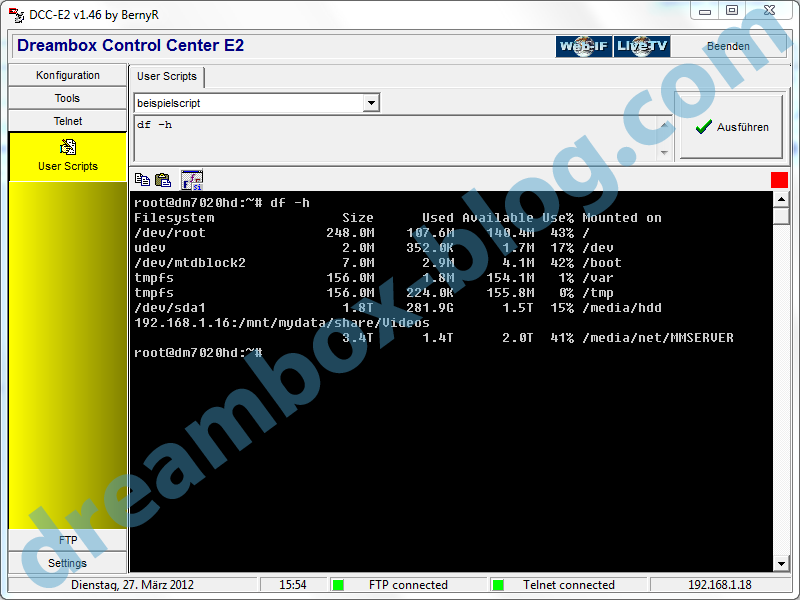The width and height of the screenshot is (800, 600).
Task: Click the 192.168.1.16:/mnt/mydata/share/Videos line
Action: pyautogui.click(x=282, y=323)
